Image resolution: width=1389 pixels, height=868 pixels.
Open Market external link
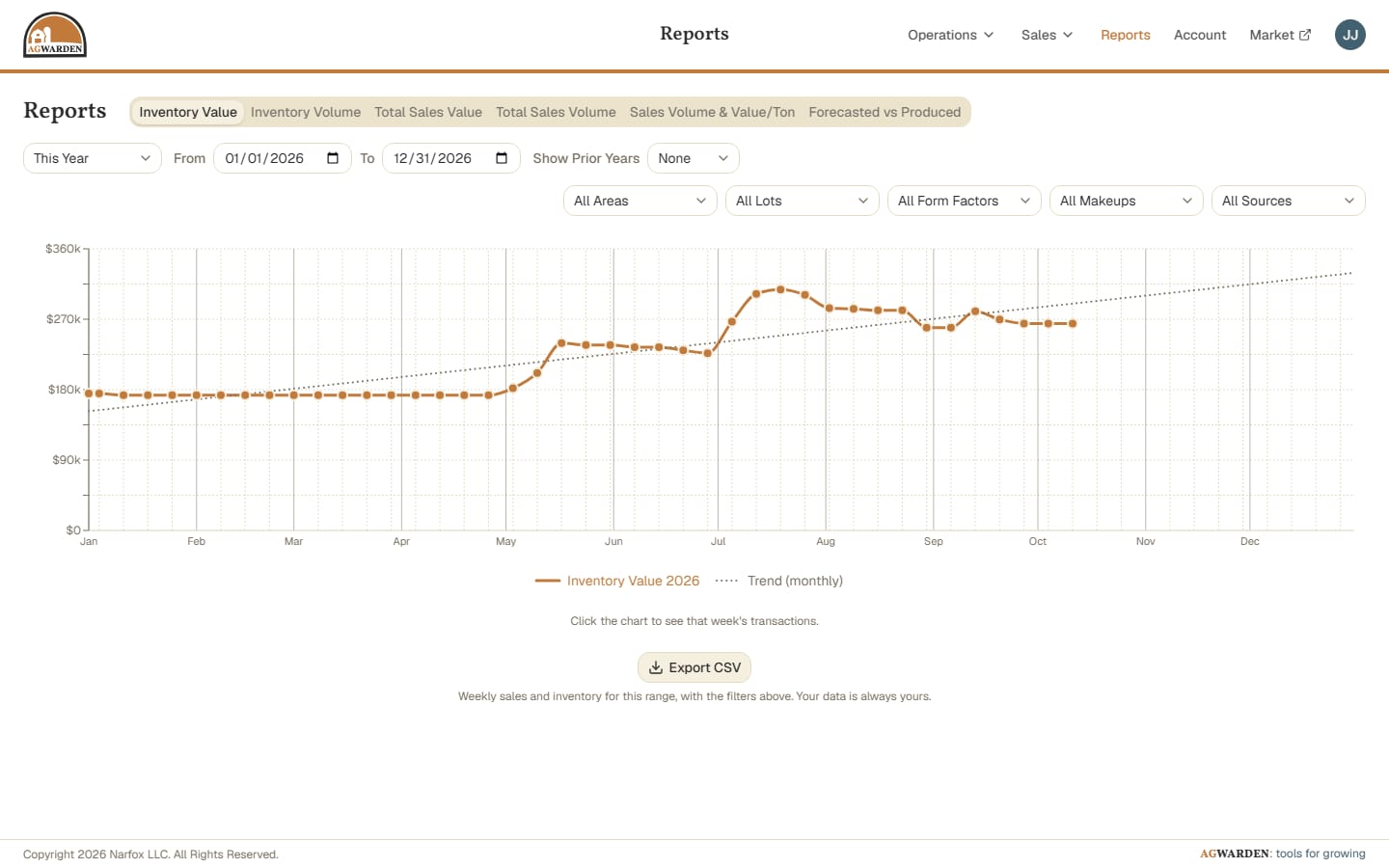pyautogui.click(x=1280, y=35)
